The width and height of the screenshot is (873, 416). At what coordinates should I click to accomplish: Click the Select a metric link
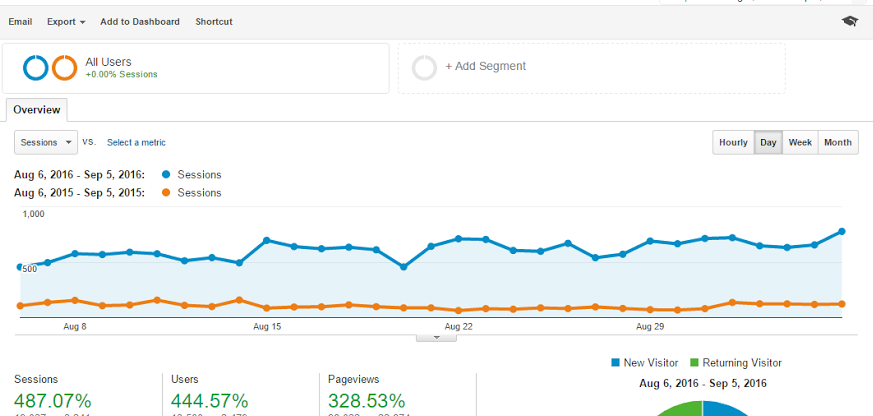point(136,142)
